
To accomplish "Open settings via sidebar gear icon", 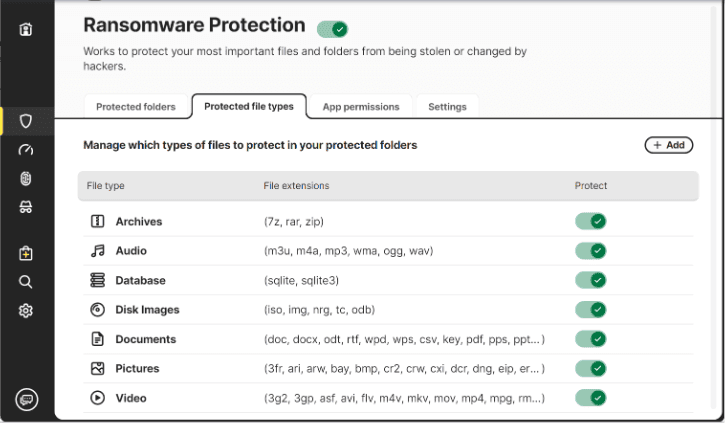I will click(x=26, y=311).
